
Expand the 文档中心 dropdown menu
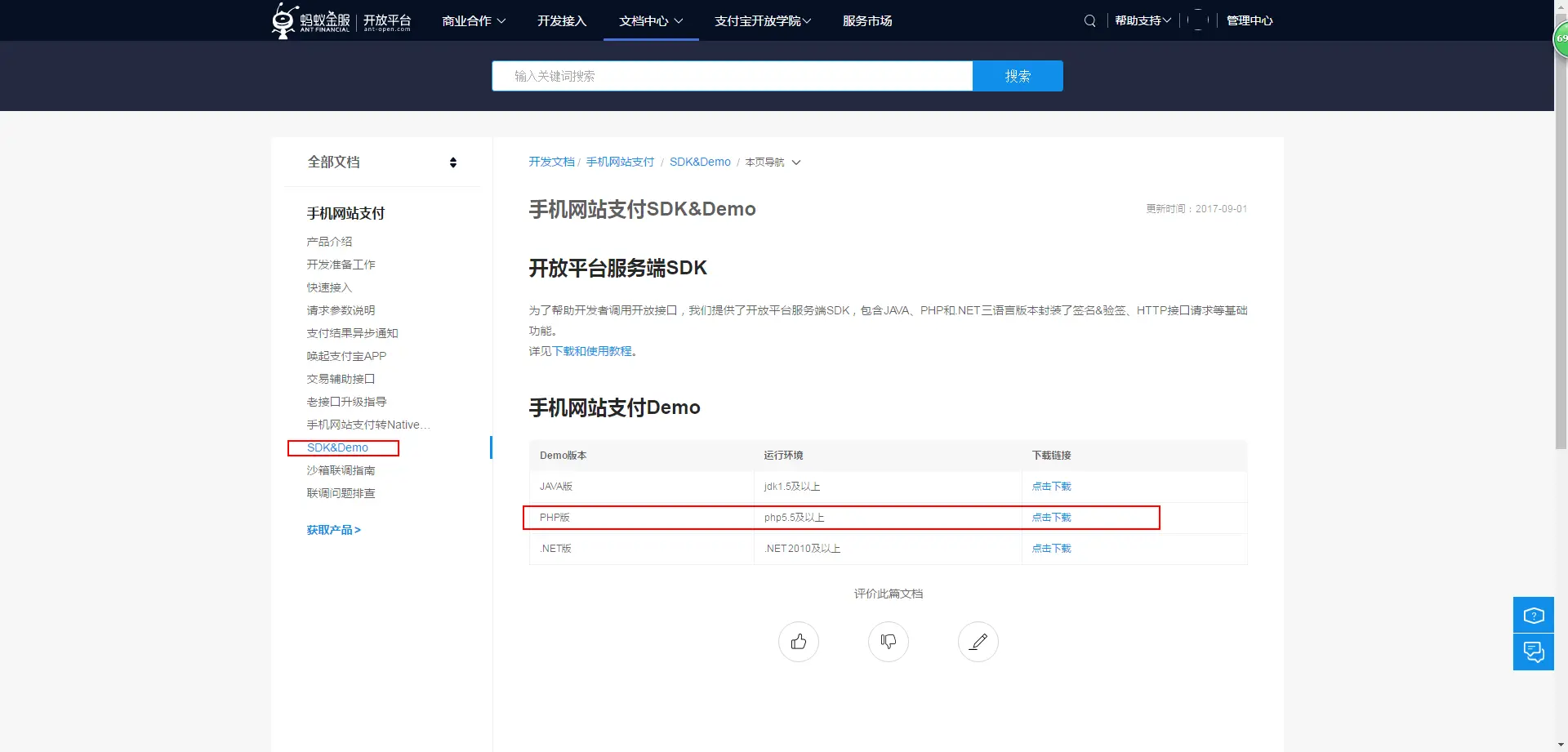point(651,21)
